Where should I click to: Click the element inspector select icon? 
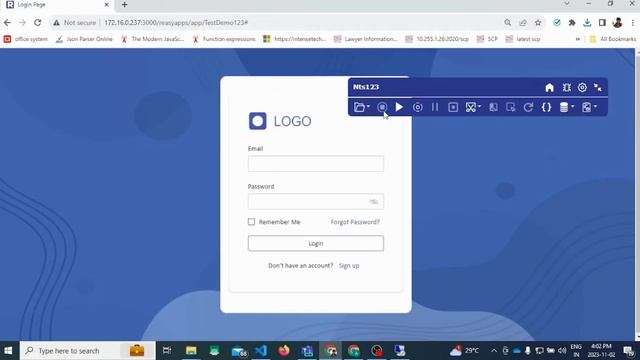click(511, 107)
